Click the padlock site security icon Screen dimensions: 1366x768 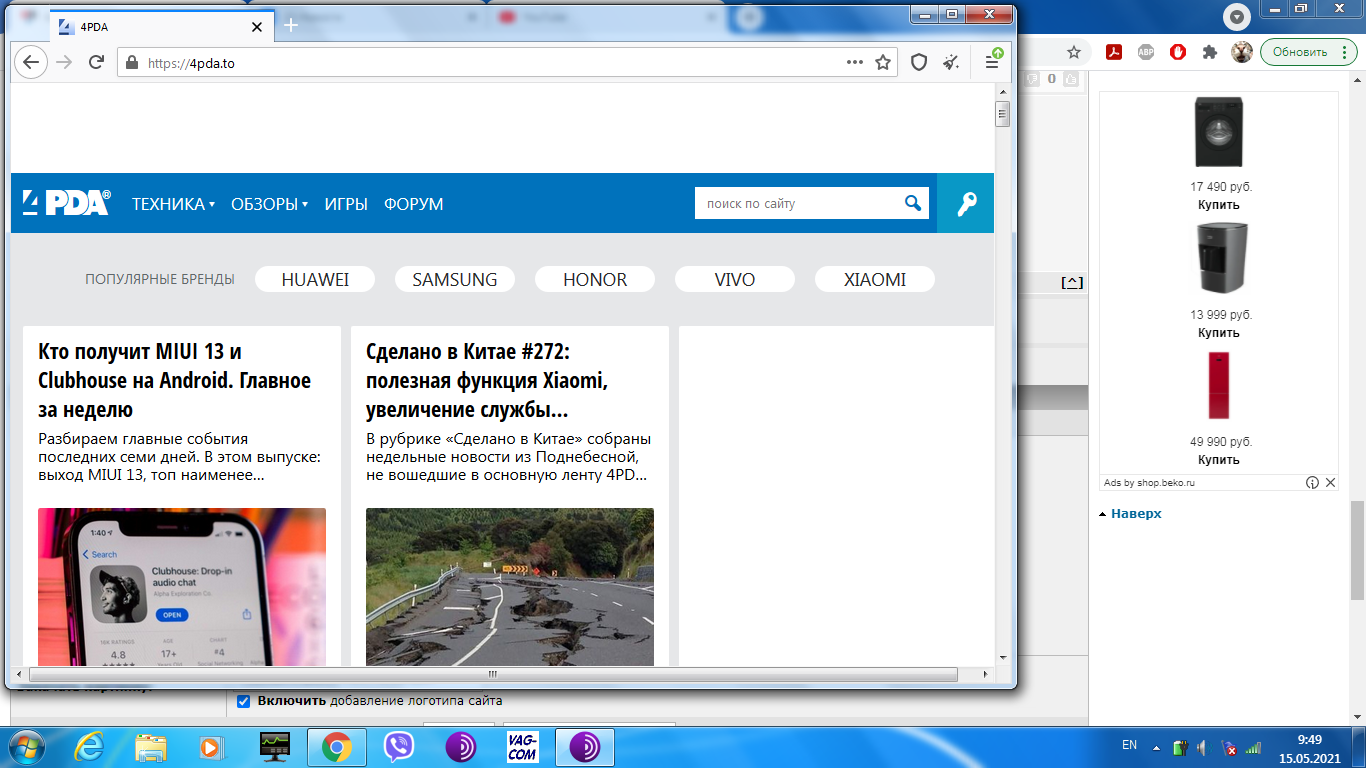click(132, 62)
